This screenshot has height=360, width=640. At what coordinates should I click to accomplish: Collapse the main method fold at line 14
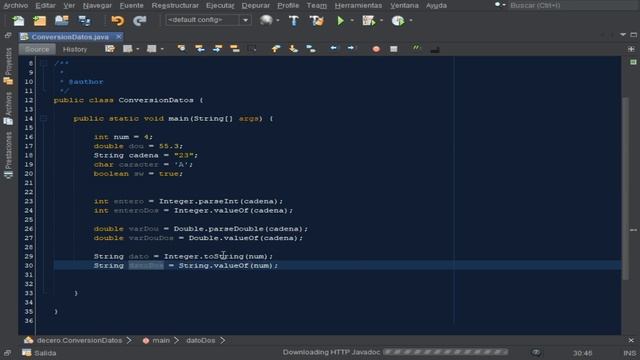click(43, 118)
